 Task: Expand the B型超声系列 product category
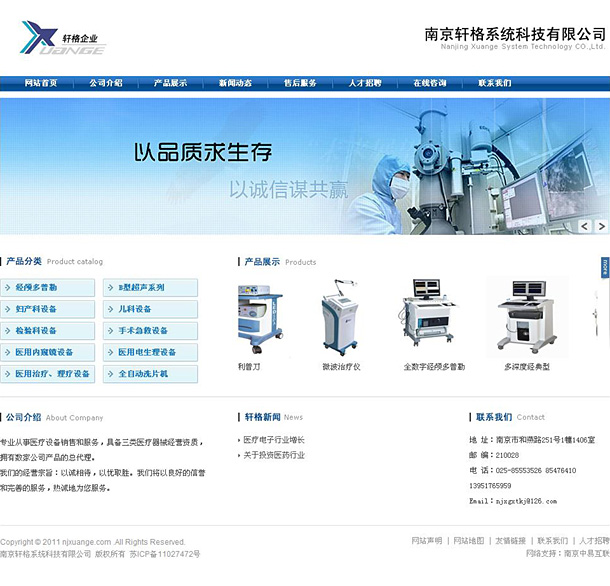[150, 288]
